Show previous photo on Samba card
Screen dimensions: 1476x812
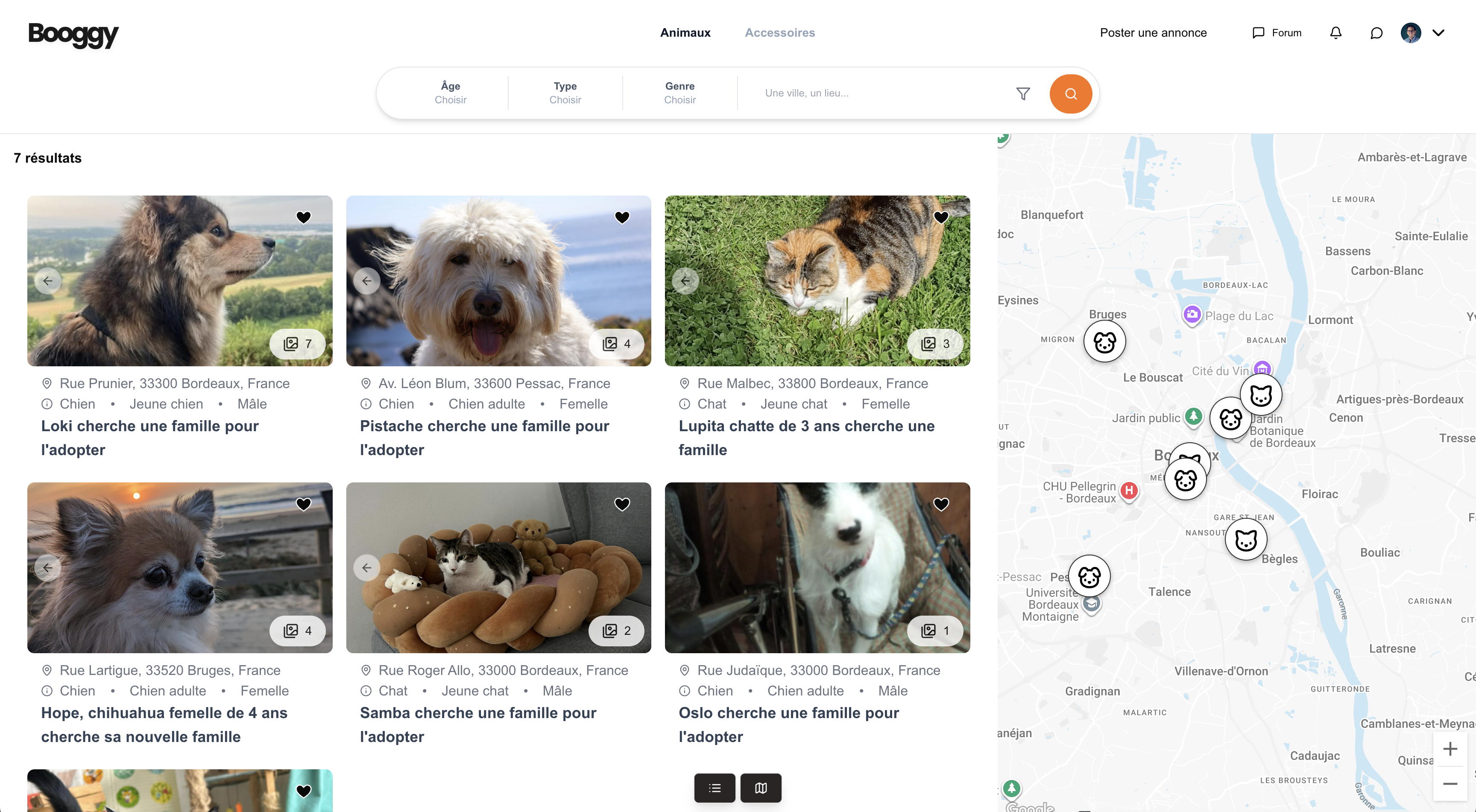[367, 567]
